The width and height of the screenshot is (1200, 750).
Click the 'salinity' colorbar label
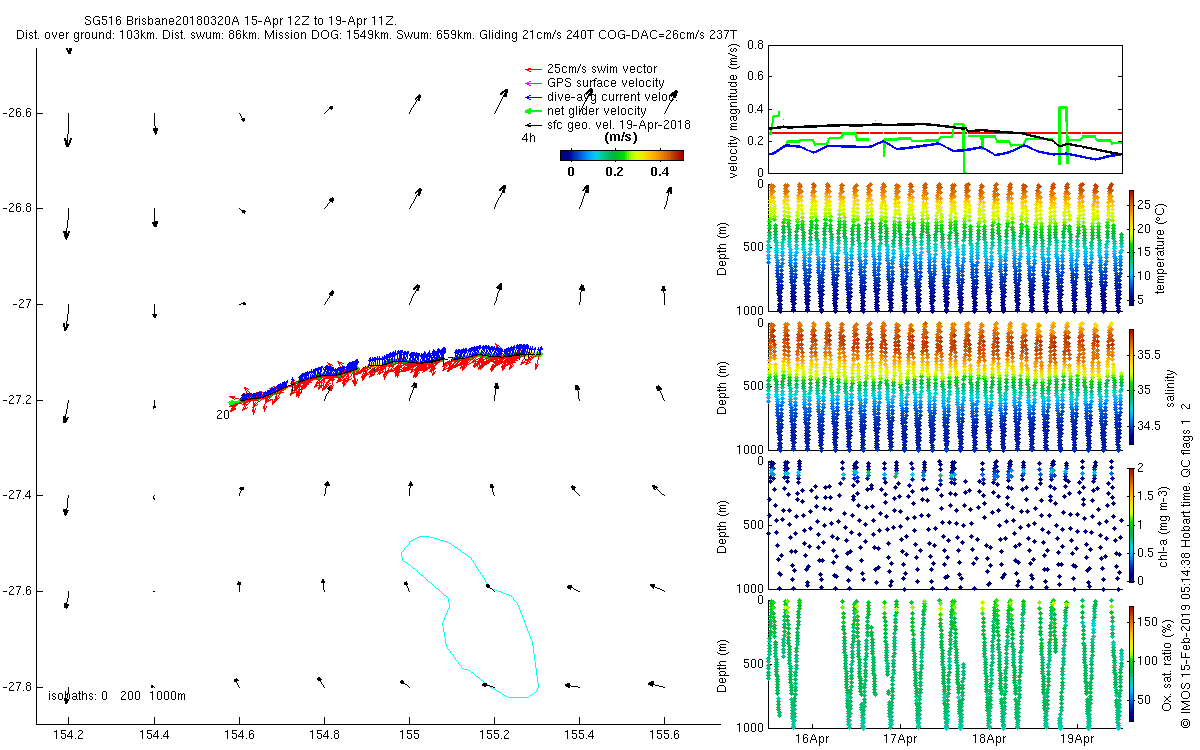pyautogui.click(x=1170, y=386)
